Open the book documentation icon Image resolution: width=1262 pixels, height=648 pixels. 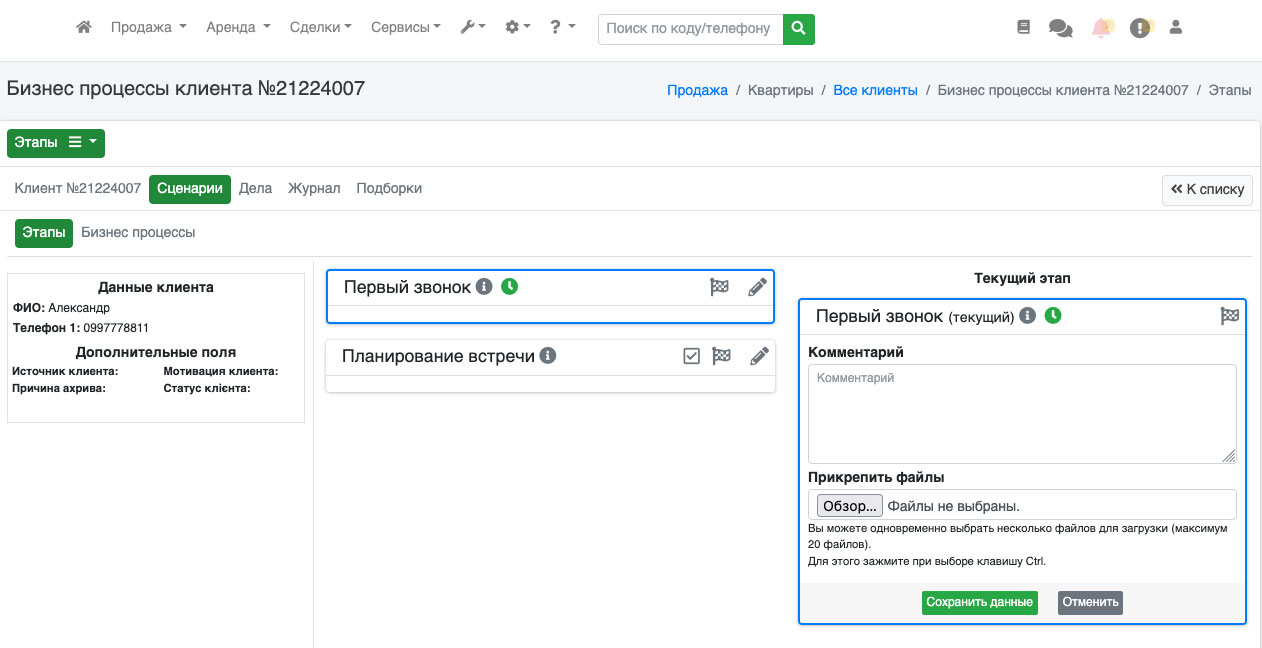(x=1023, y=28)
